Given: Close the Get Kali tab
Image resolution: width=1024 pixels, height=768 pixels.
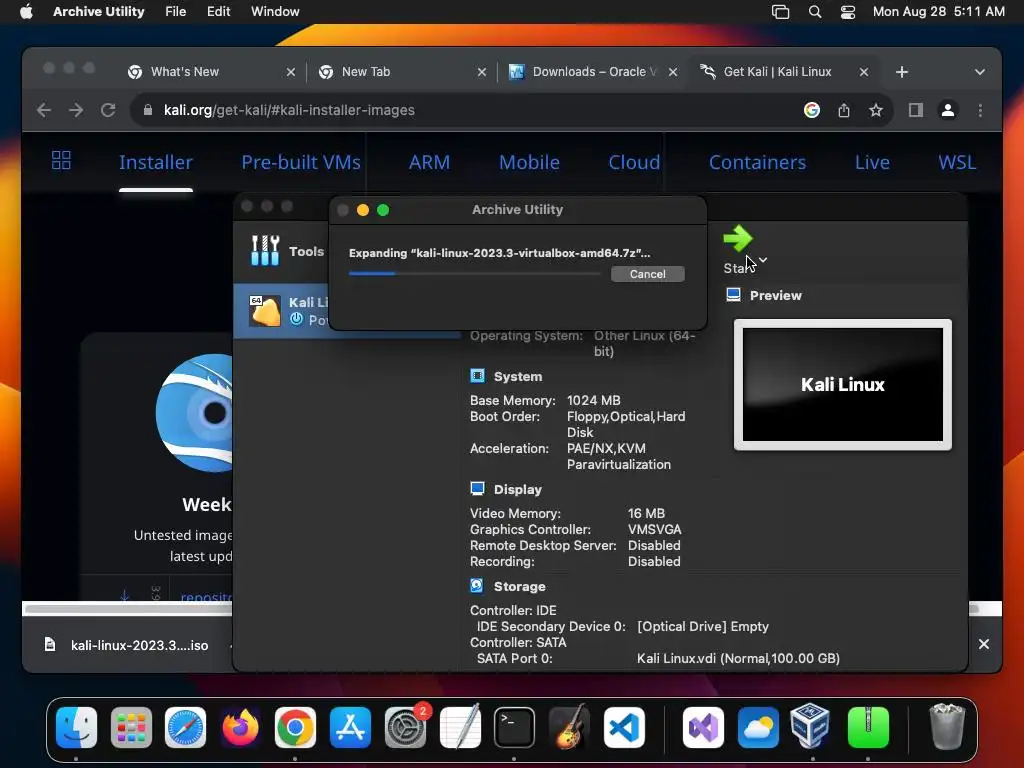Looking at the screenshot, I should [863, 72].
